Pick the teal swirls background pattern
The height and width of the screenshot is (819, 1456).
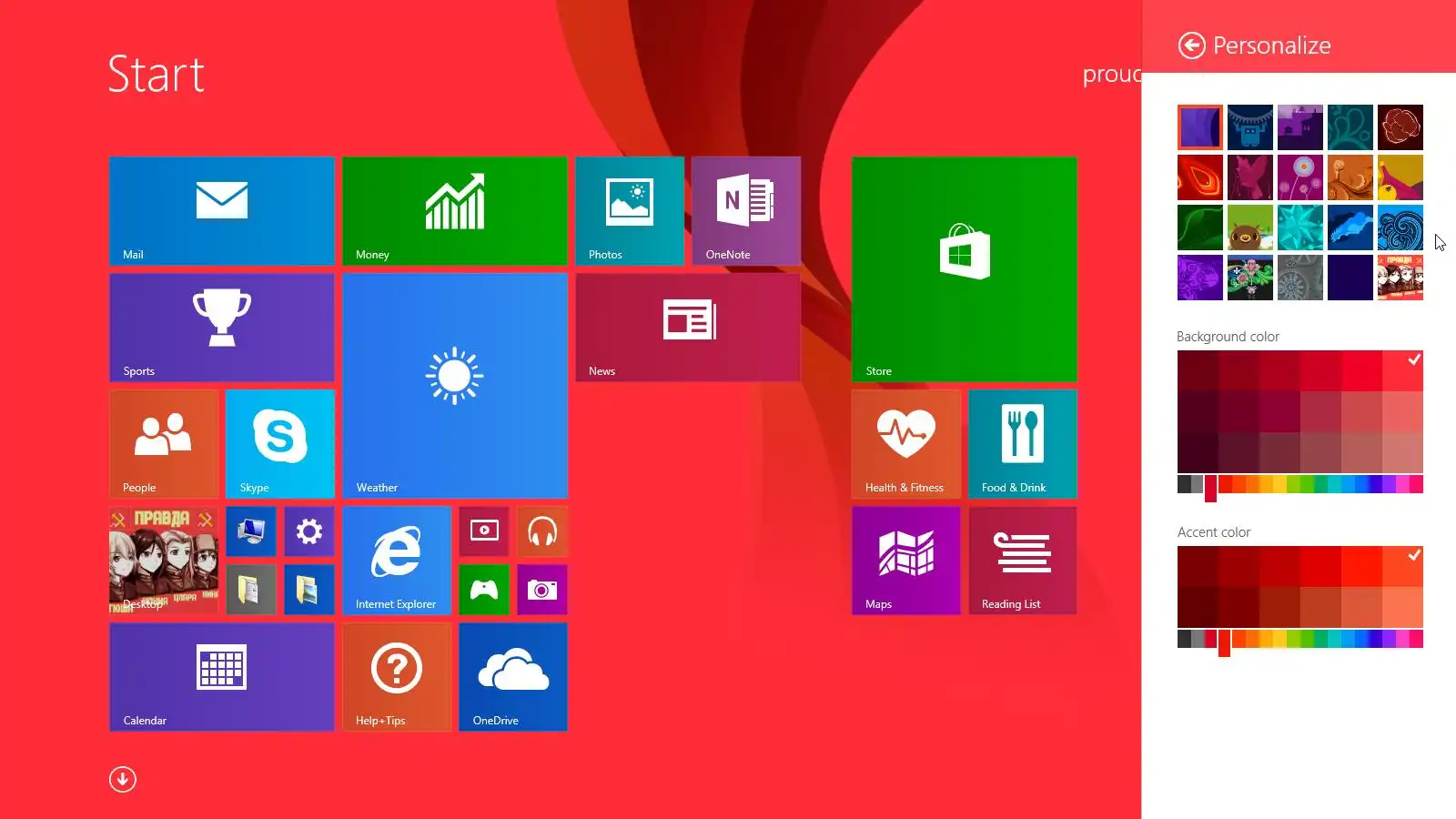(x=1350, y=127)
